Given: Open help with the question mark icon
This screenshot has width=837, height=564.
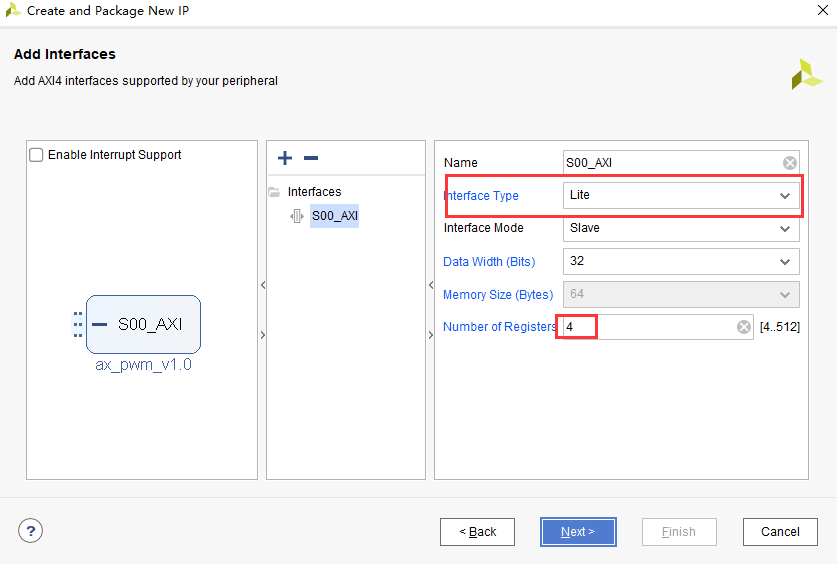Looking at the screenshot, I should point(30,531).
